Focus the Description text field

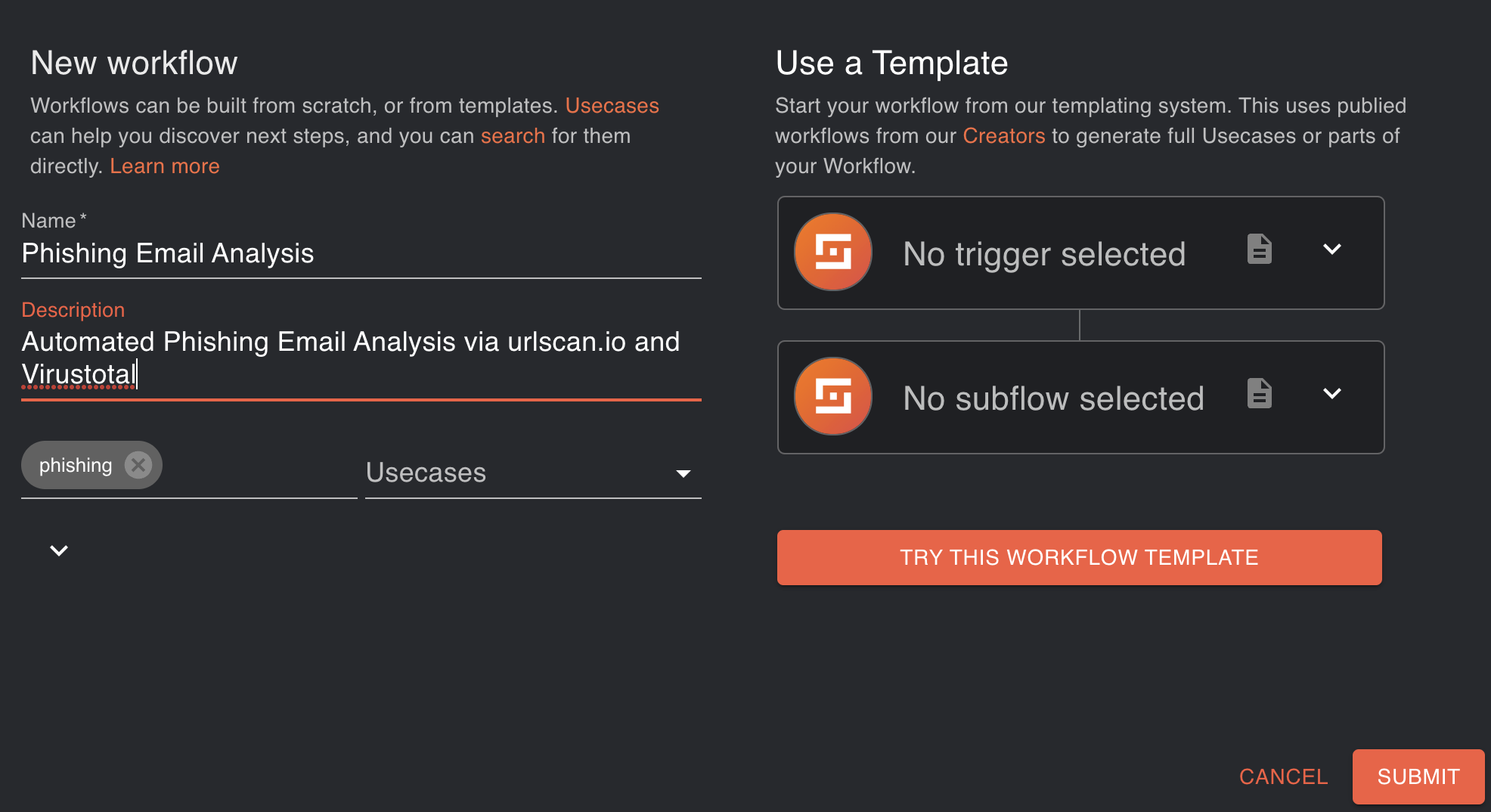360,358
